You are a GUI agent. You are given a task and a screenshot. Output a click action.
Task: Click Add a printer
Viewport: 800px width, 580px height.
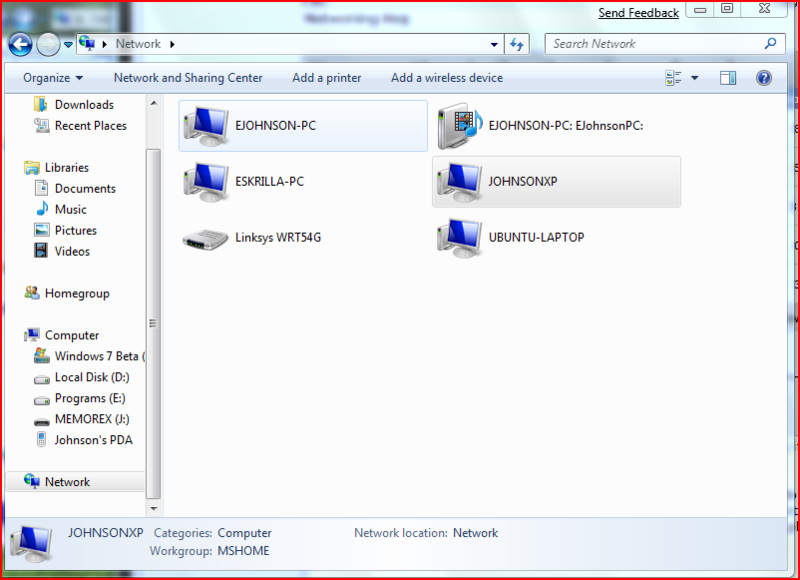(327, 78)
